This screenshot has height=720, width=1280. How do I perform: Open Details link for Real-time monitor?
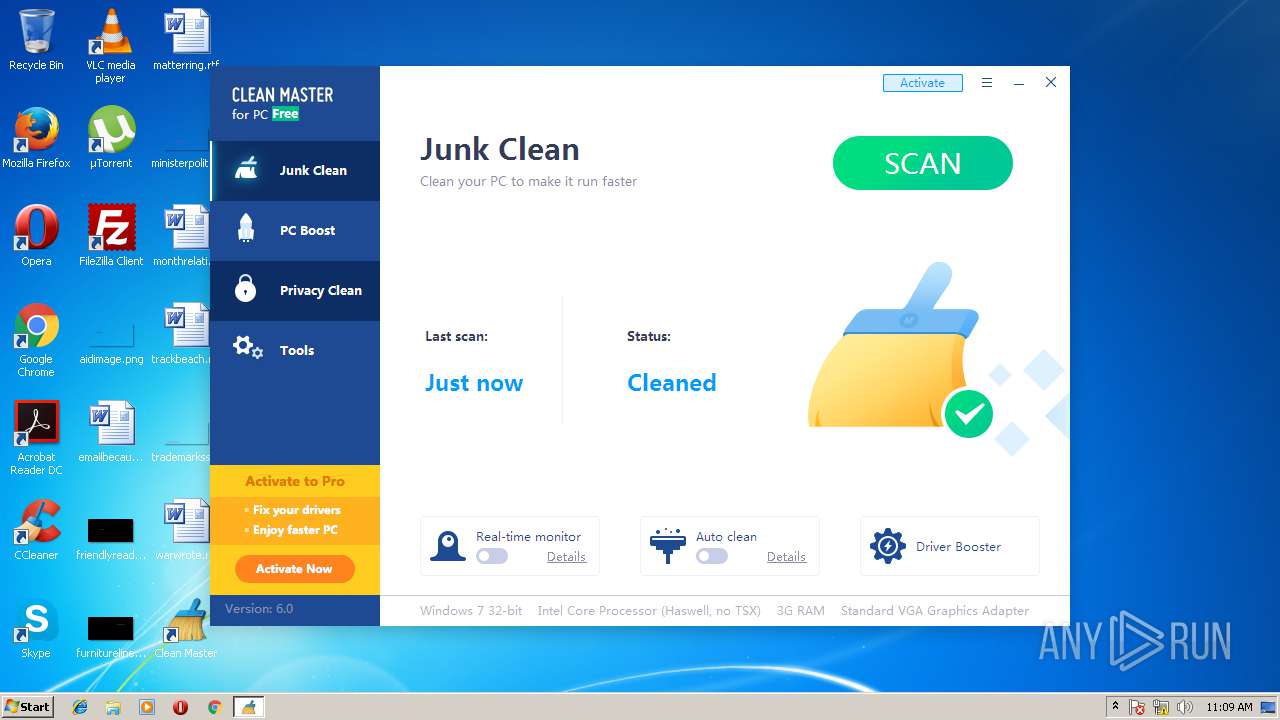click(566, 557)
